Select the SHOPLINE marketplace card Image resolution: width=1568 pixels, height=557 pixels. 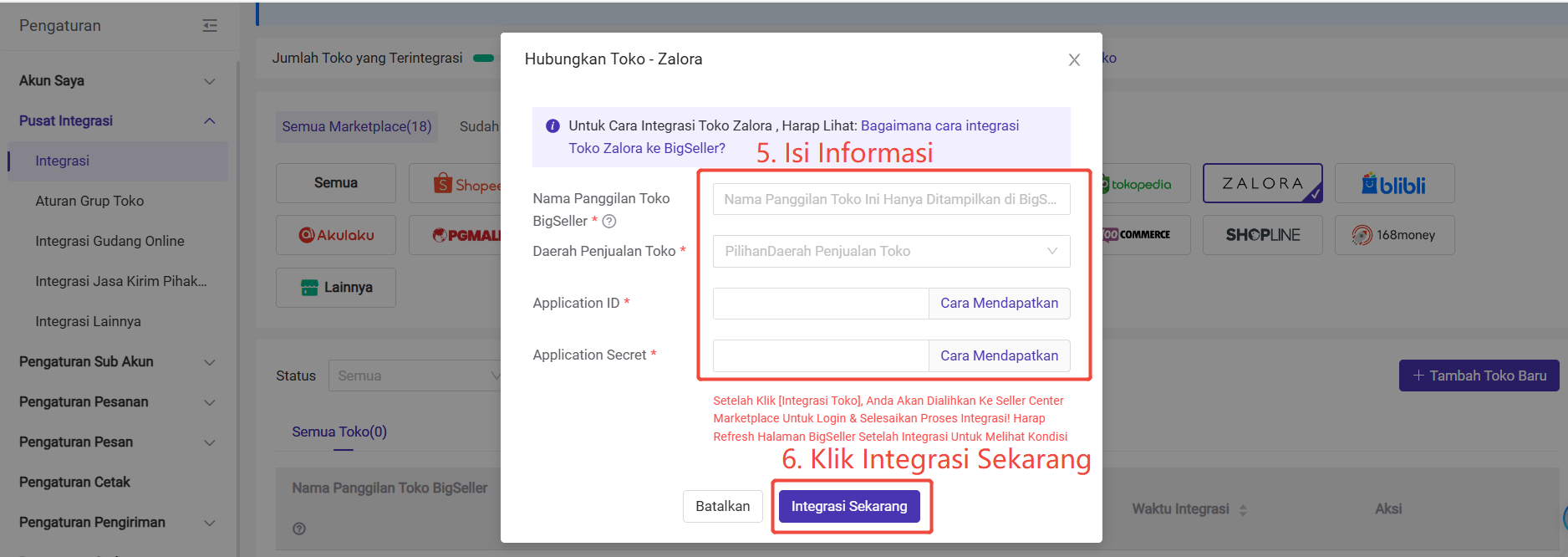(x=1262, y=235)
